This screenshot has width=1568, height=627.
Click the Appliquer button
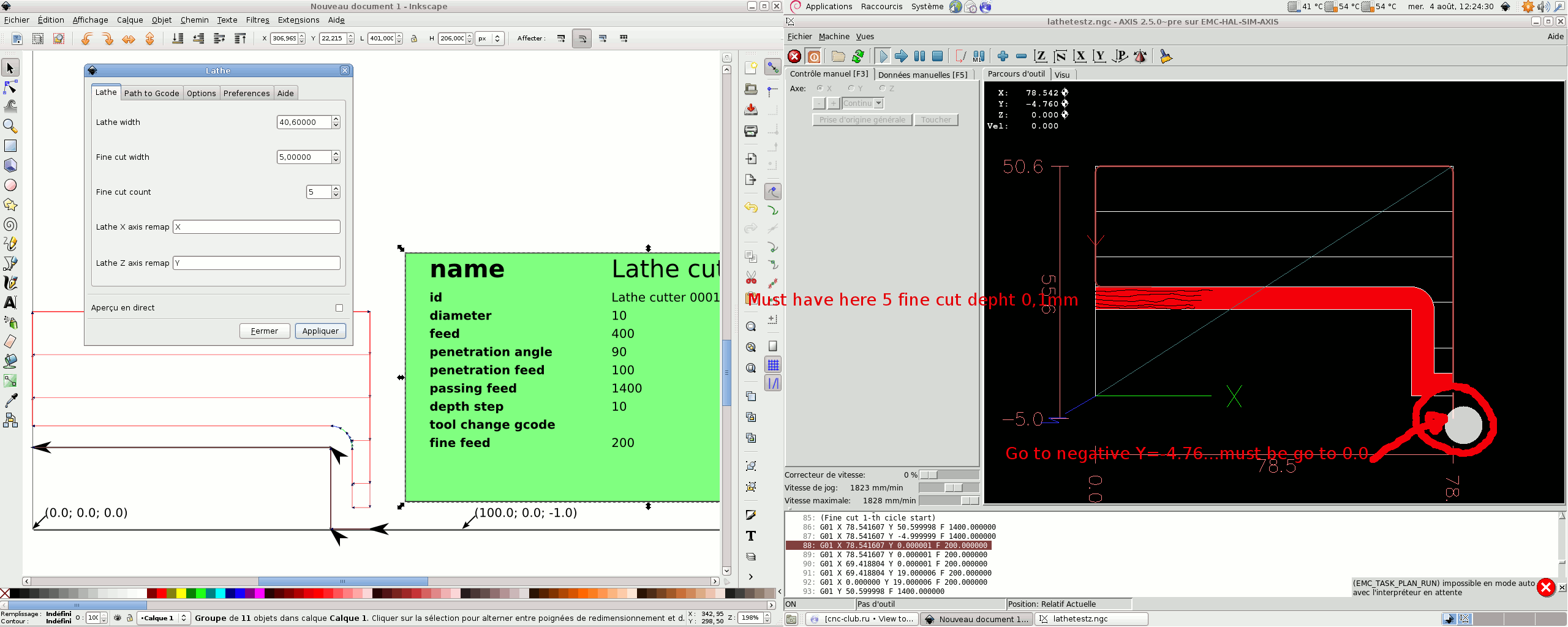point(320,331)
